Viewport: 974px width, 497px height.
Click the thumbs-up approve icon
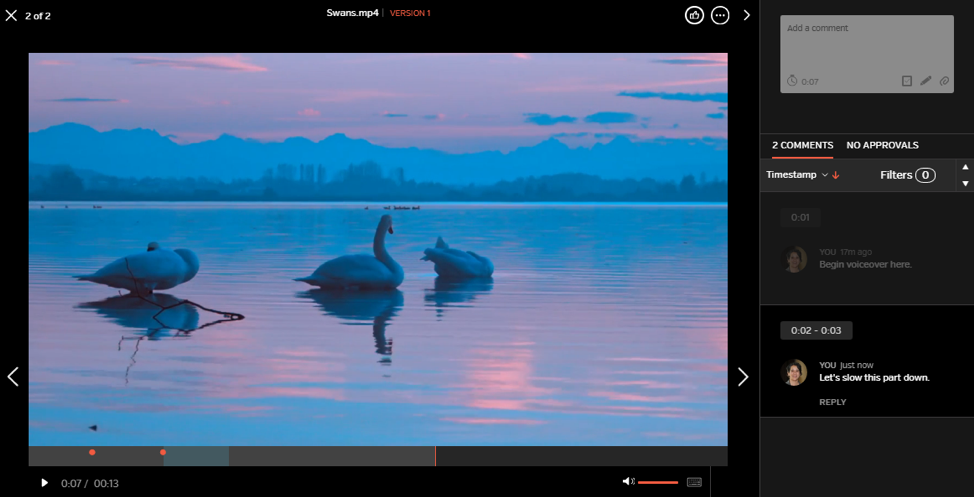[694, 16]
